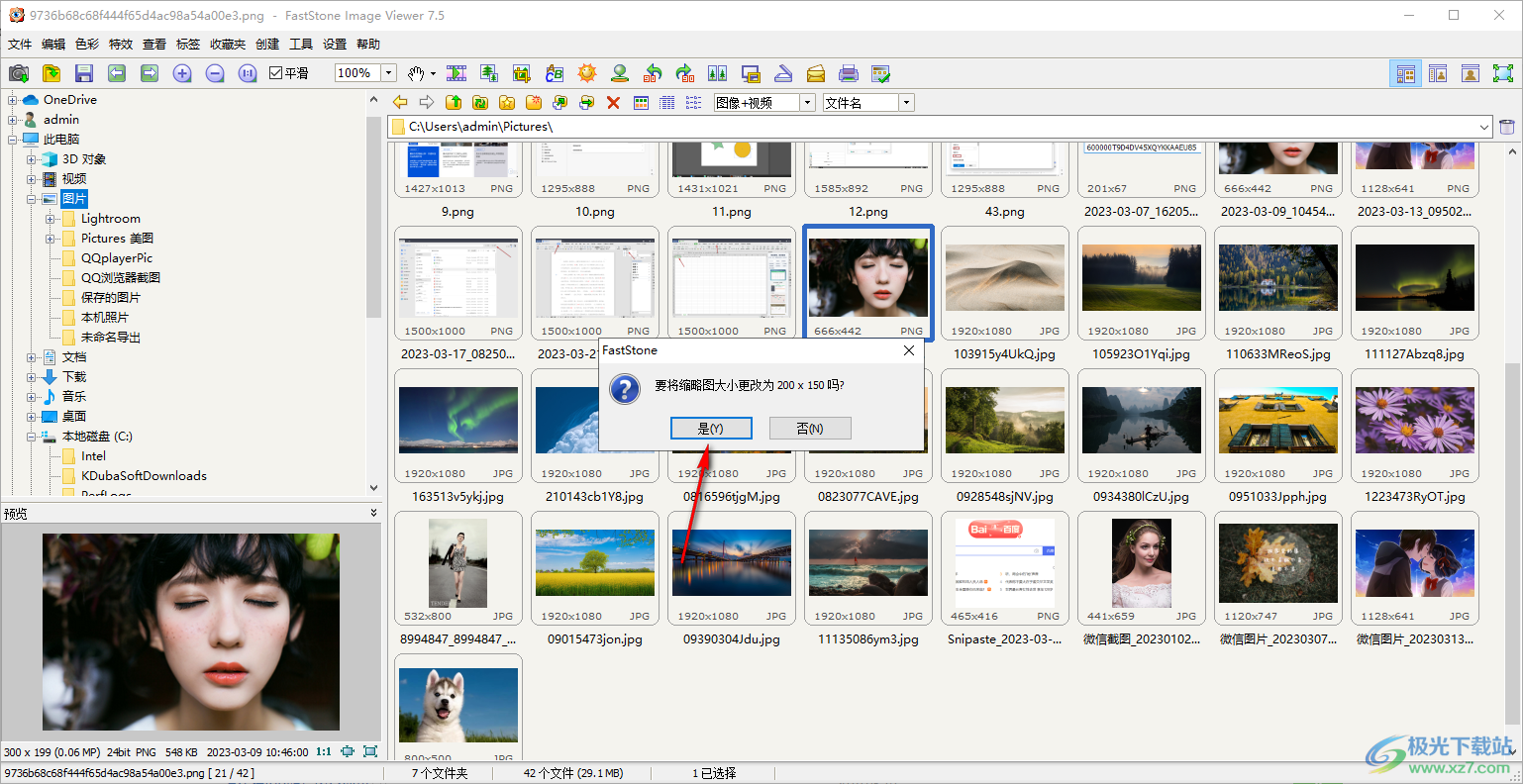
Task: Switch to details view mode icon
Action: (x=667, y=103)
